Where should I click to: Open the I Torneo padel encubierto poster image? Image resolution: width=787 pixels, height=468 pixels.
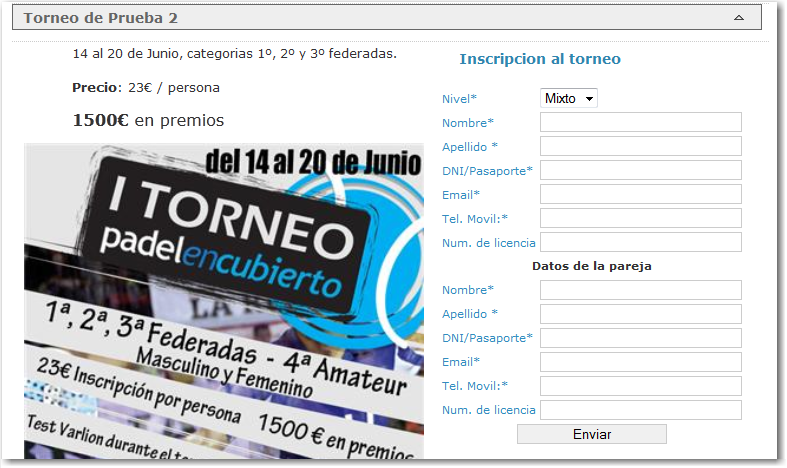[x=224, y=301]
